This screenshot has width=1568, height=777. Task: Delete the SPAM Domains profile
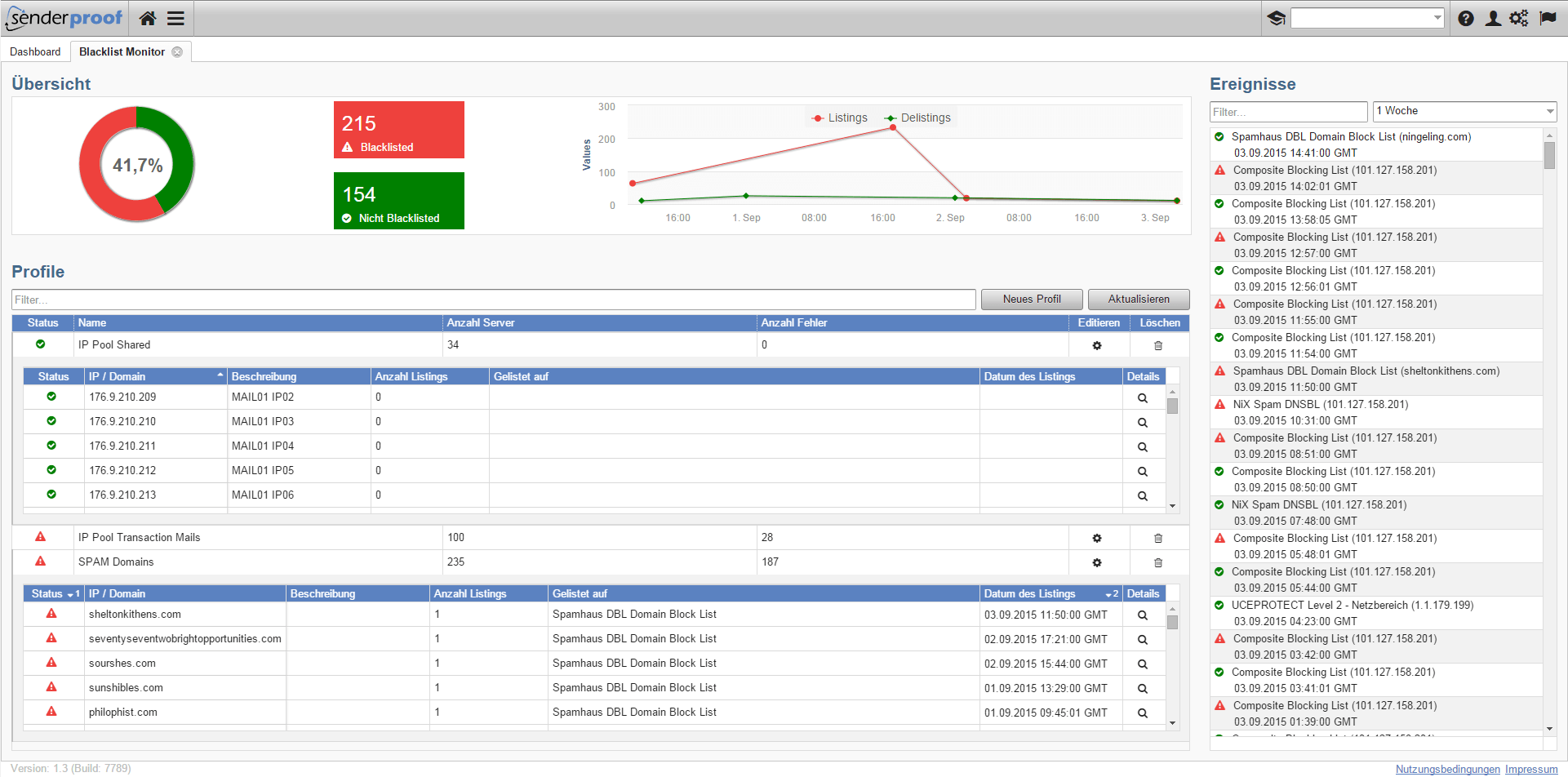[x=1157, y=562]
